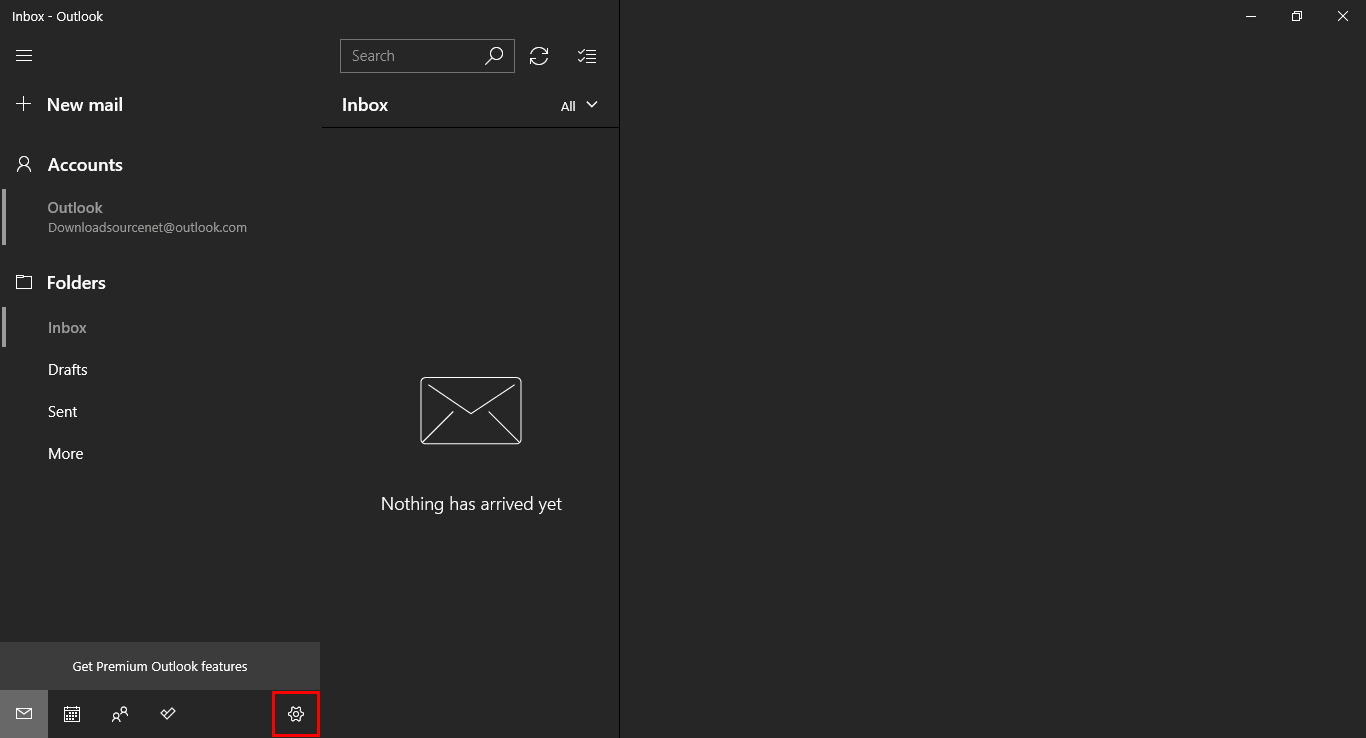1366x738 pixels.
Task: Open Settings gear icon
Action: 296,714
